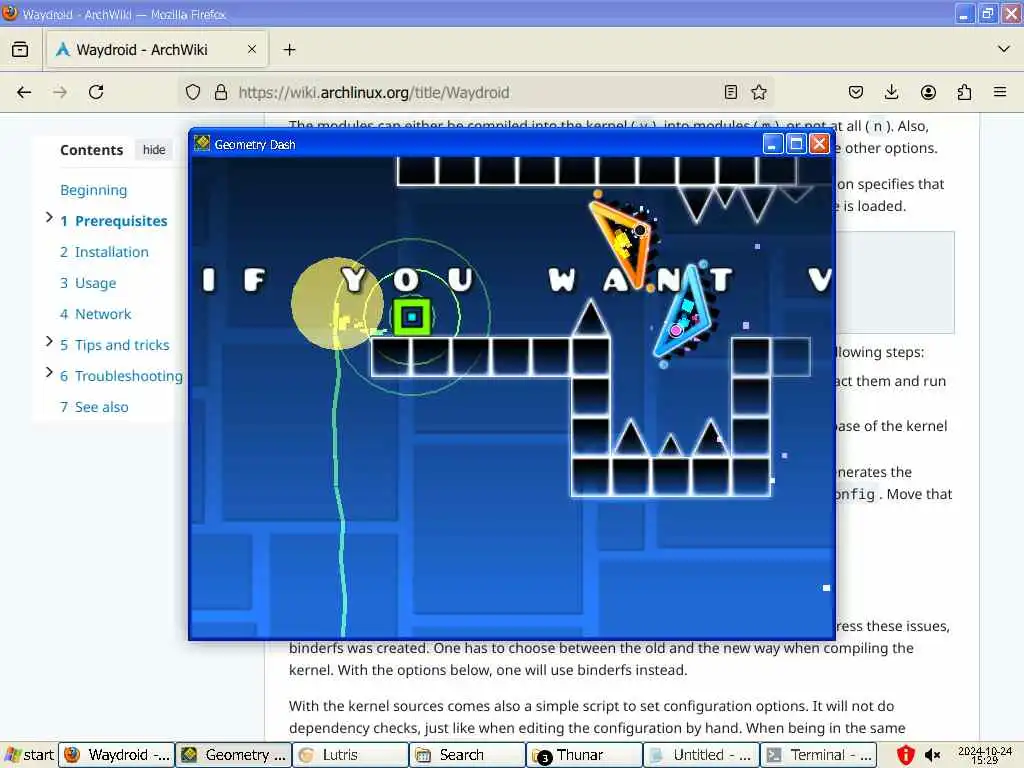This screenshot has width=1024, height=768.
Task: Switch to Geometry Dash taskbar item
Action: pos(234,755)
